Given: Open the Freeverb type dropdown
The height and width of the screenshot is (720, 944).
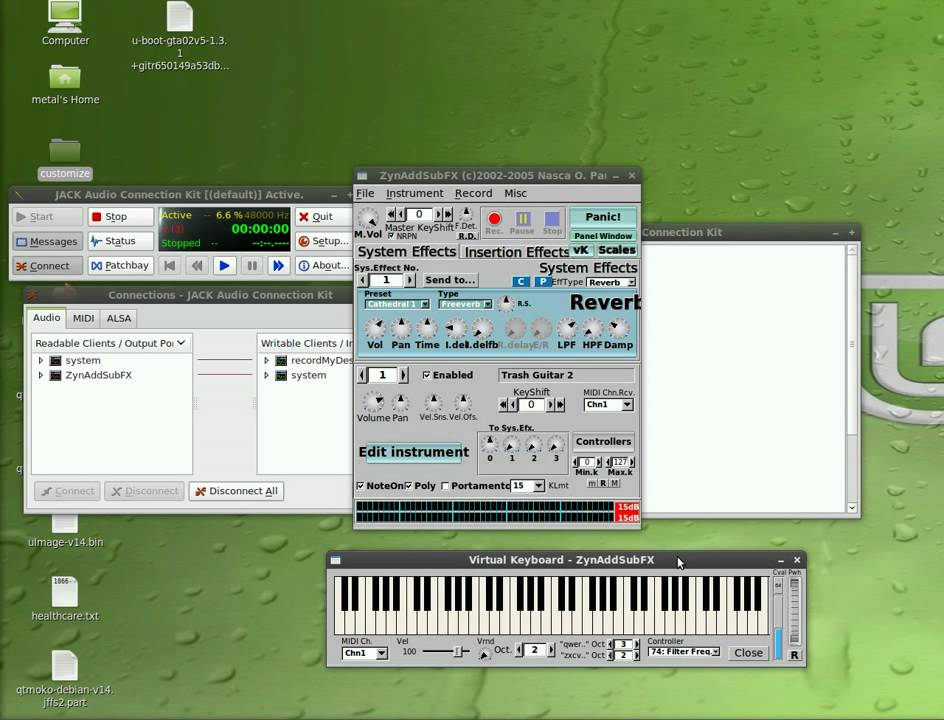Looking at the screenshot, I should pos(465,304).
